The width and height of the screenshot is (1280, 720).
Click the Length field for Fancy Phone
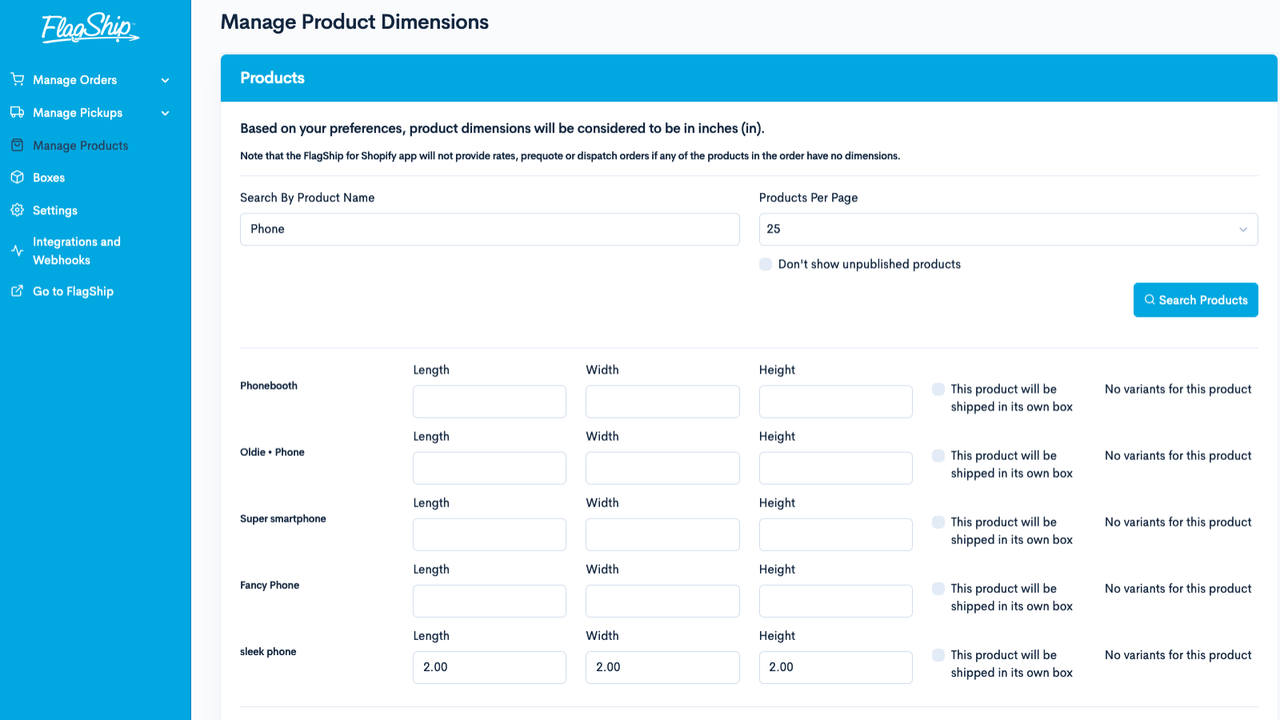click(x=489, y=600)
